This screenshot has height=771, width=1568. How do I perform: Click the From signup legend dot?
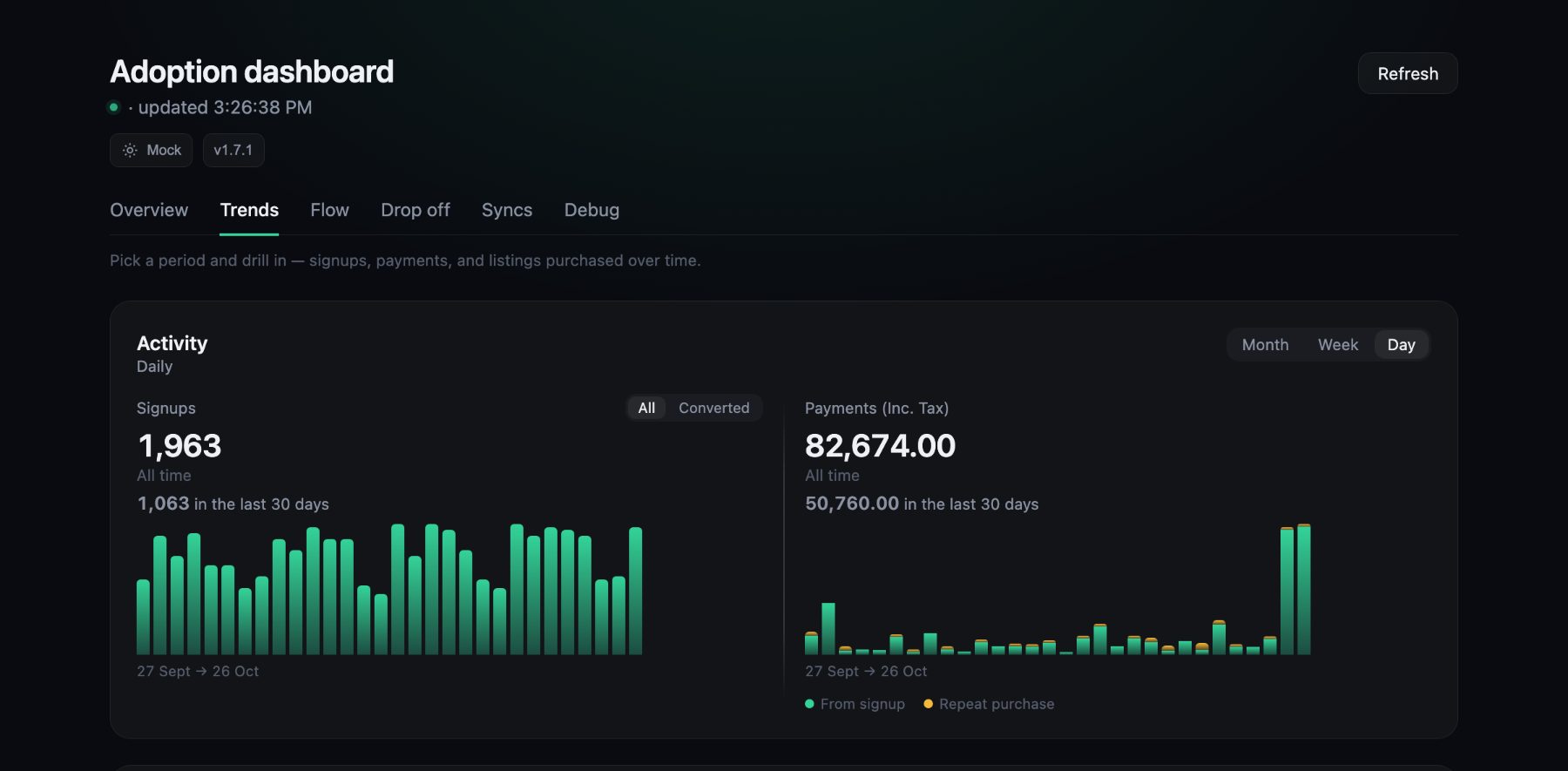pyautogui.click(x=809, y=704)
